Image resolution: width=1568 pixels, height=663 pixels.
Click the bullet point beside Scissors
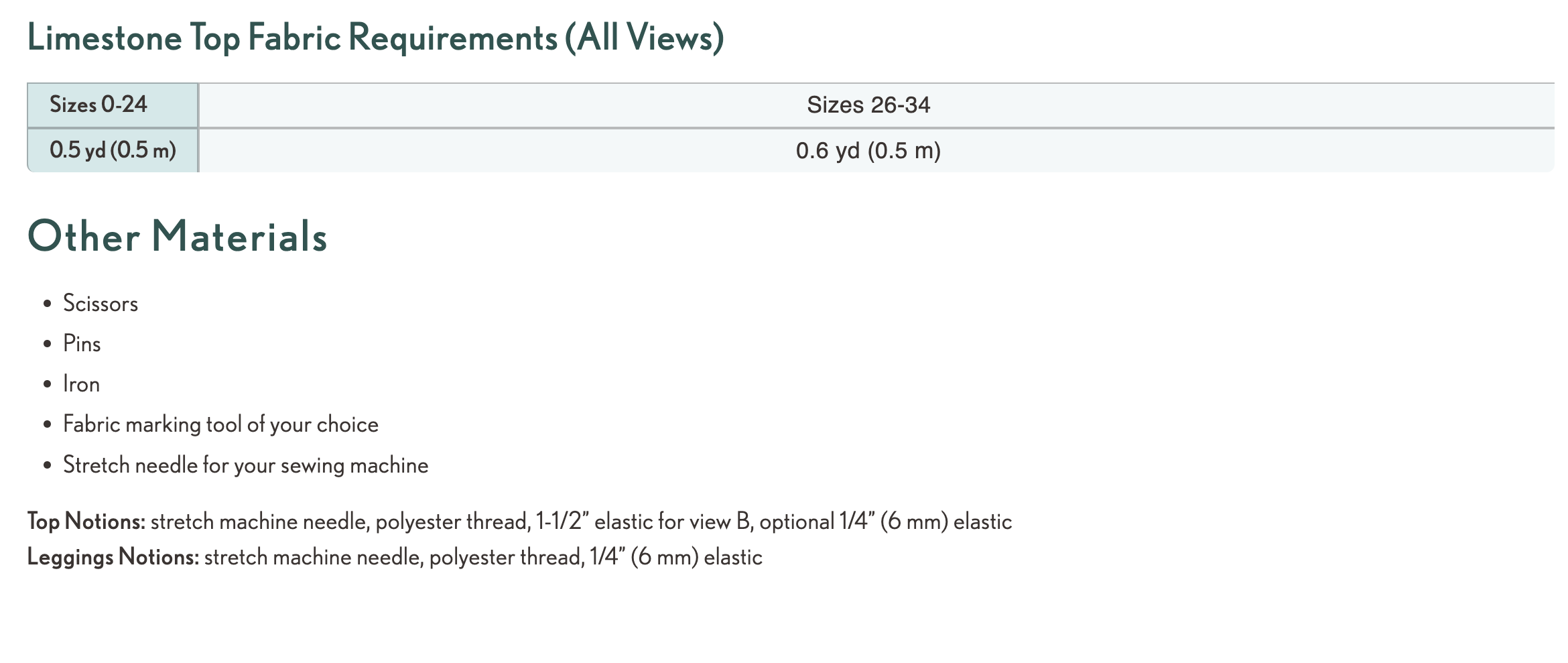click(x=47, y=304)
